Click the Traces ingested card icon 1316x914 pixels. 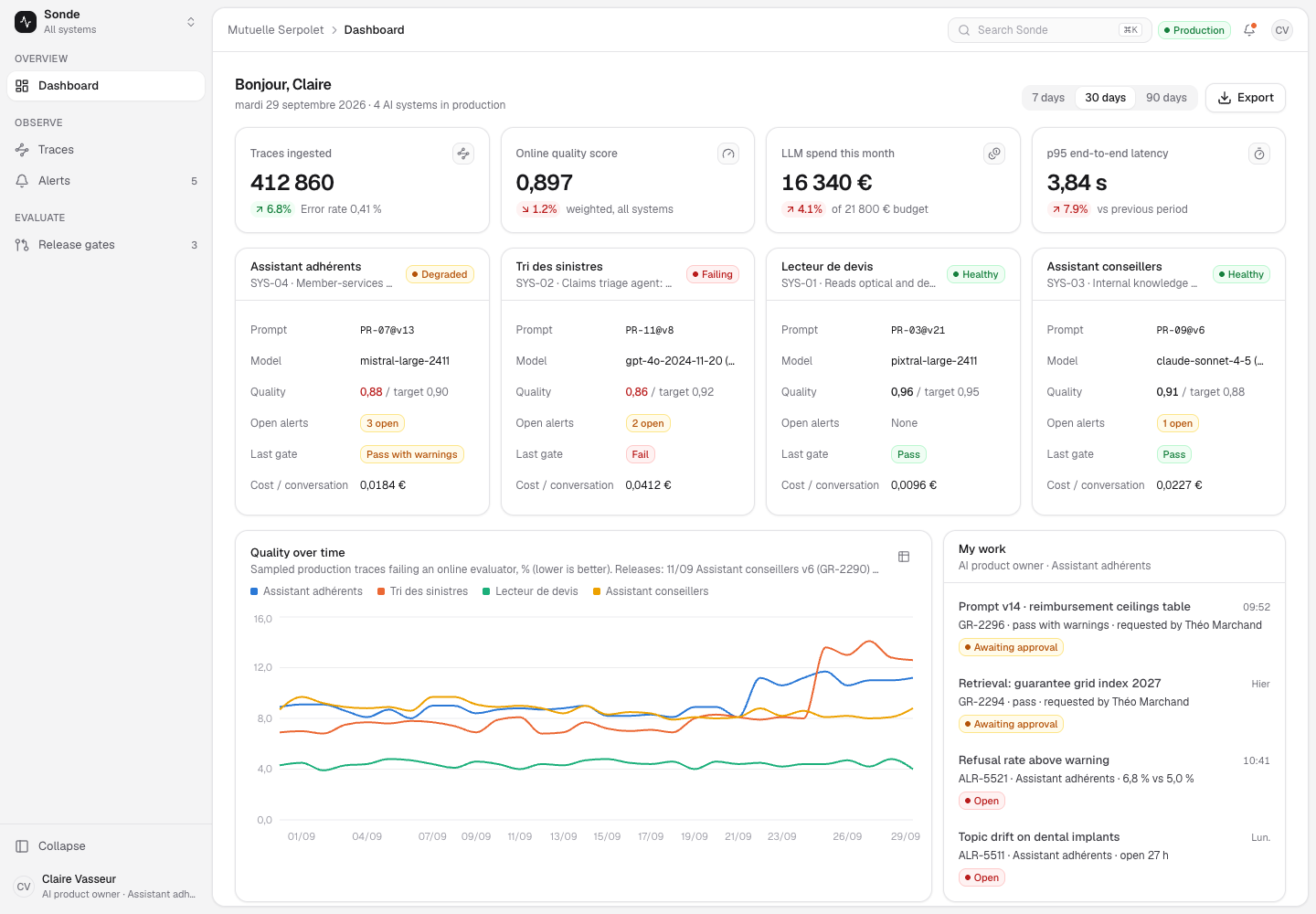(x=463, y=154)
